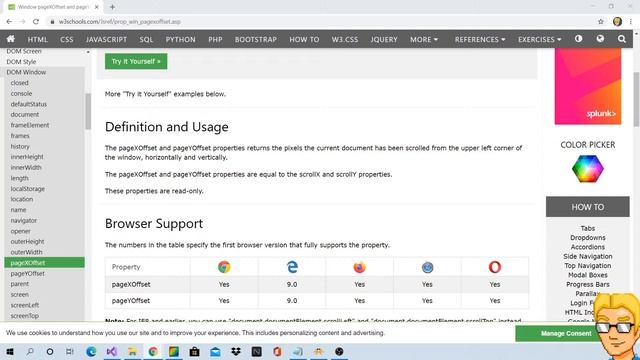Open the Chrome profile avatar
Image resolution: width=640 pixels, height=360 pixels.
click(617, 22)
